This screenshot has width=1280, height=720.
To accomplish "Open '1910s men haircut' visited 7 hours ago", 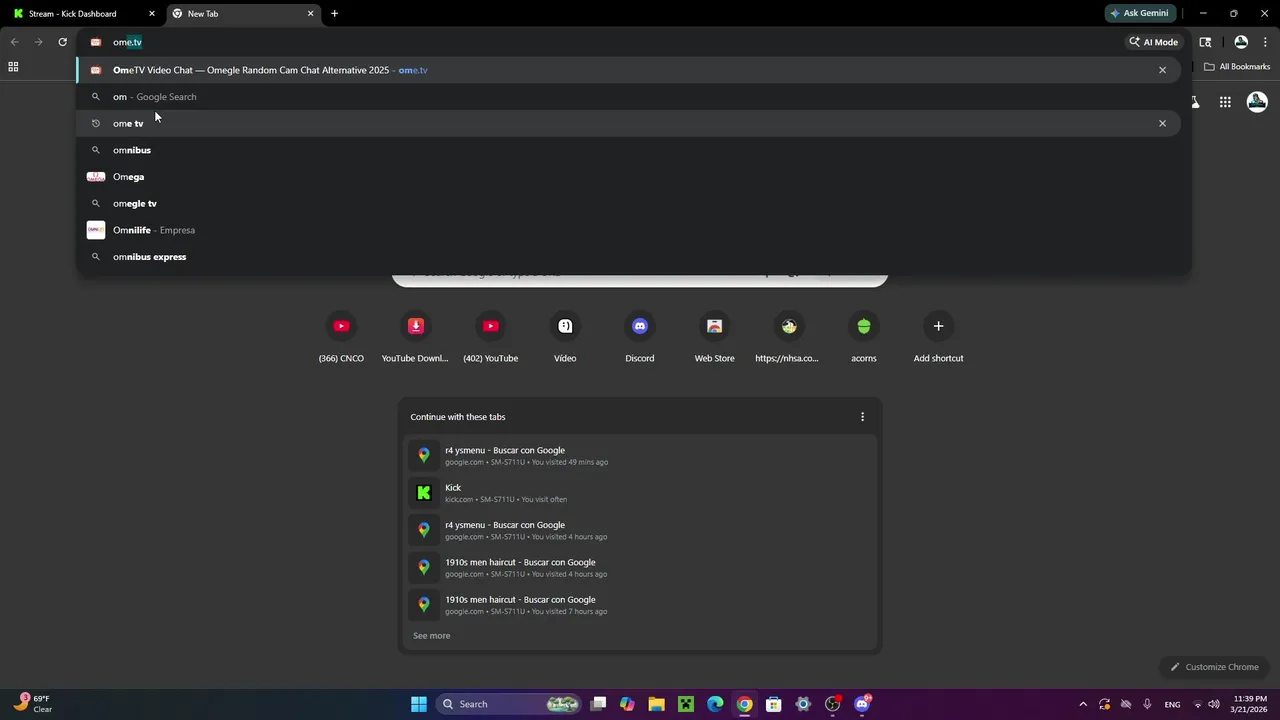I will (640, 605).
